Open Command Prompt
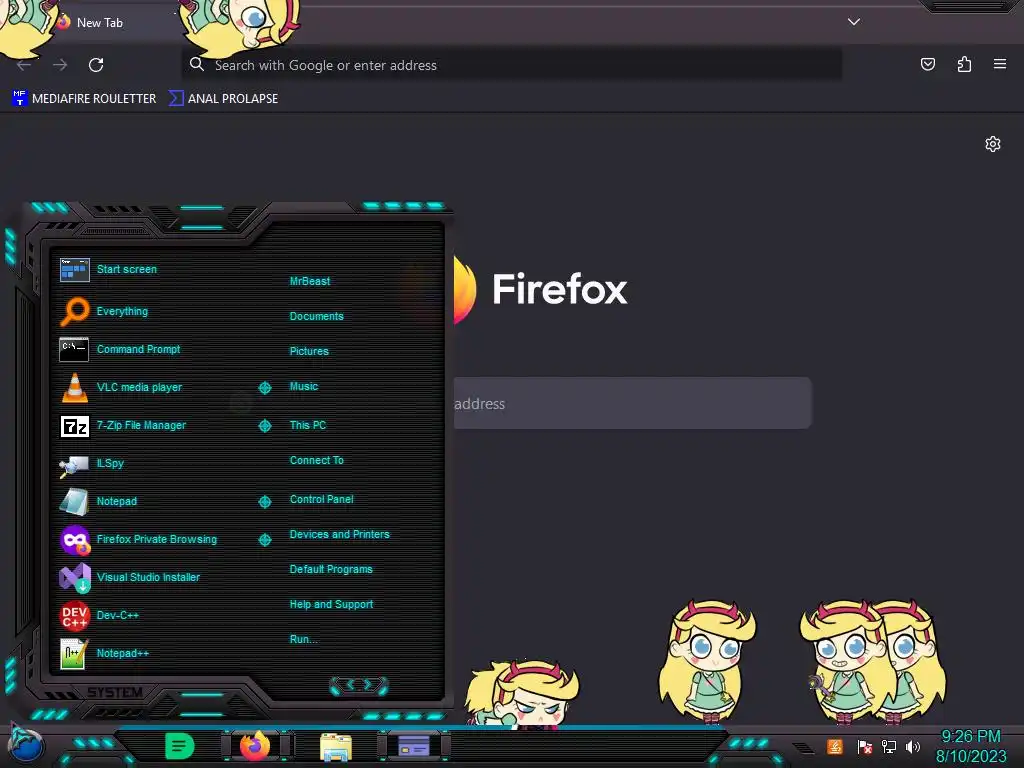The image size is (1024, 768). click(120, 349)
